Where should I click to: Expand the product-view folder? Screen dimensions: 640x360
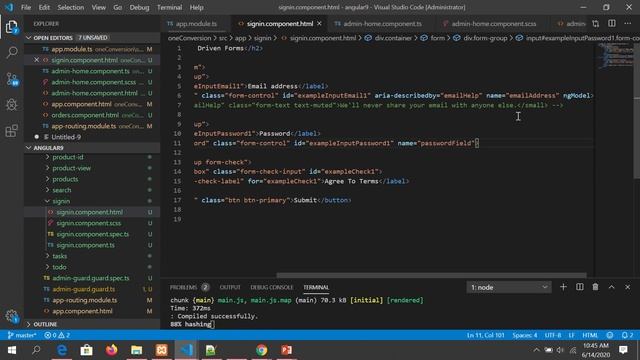(x=92, y=168)
